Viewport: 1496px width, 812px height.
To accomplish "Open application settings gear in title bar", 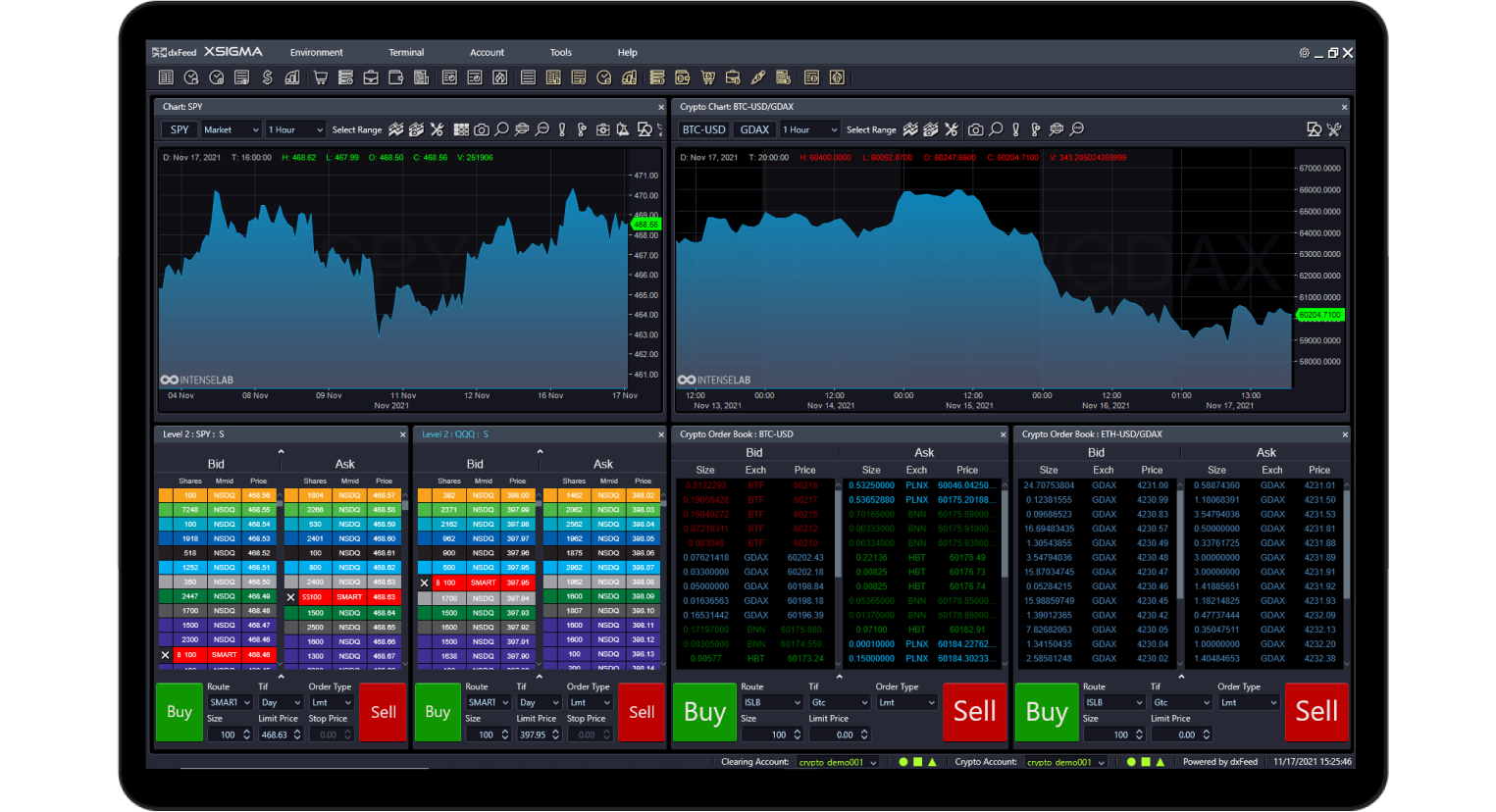I will coord(1304,53).
